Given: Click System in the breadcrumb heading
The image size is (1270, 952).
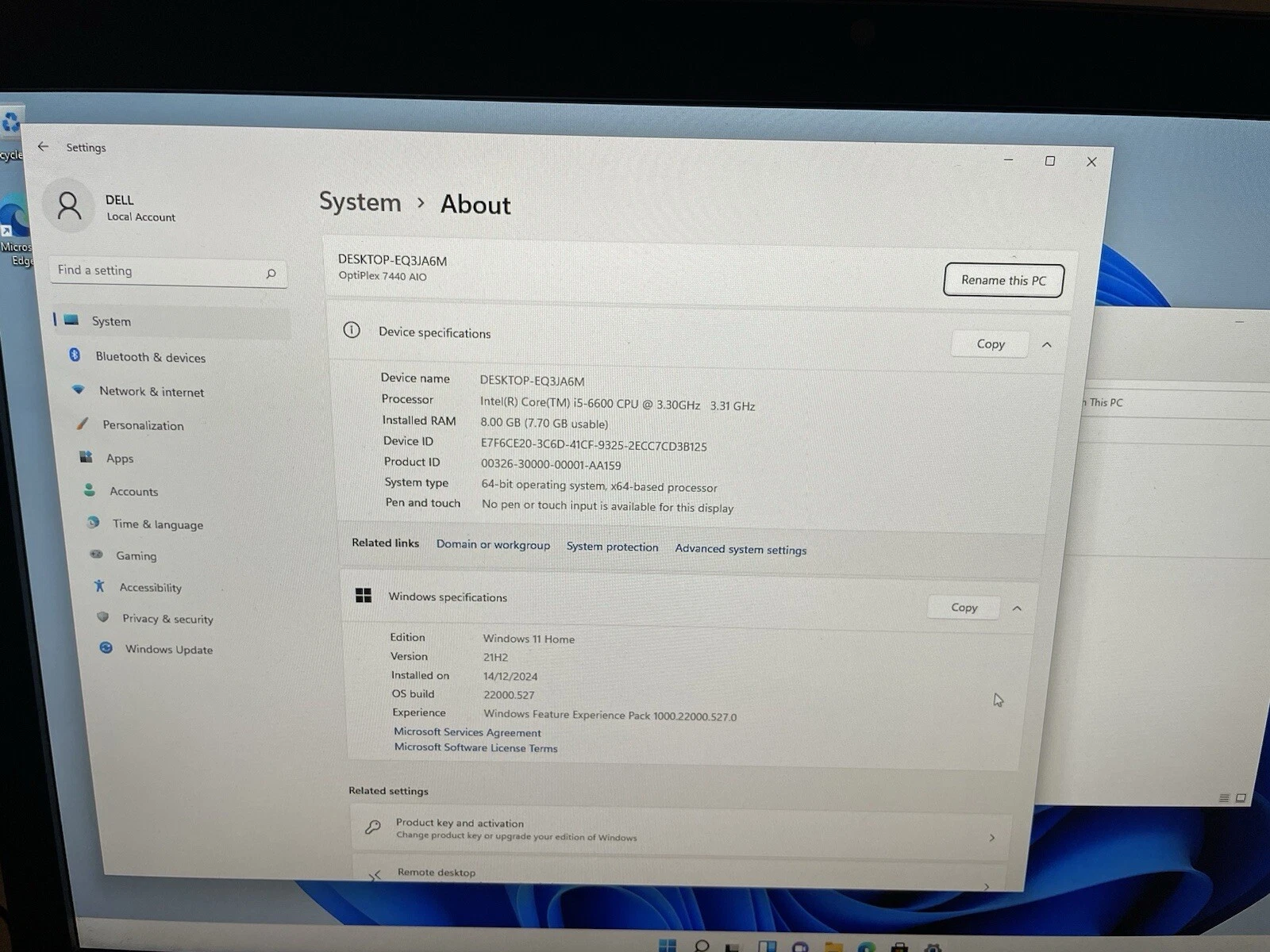Looking at the screenshot, I should [360, 202].
